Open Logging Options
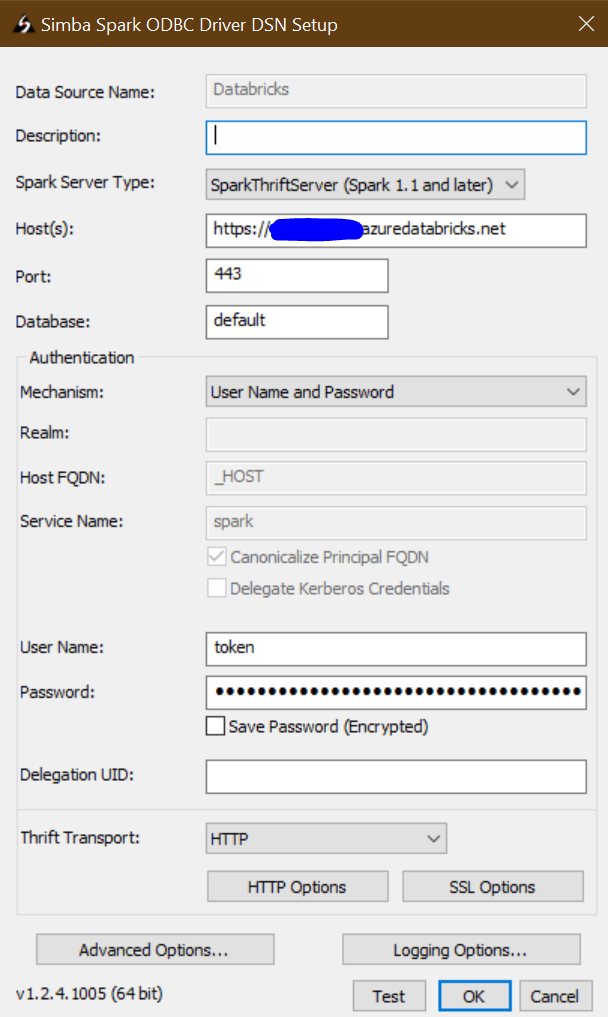 tap(461, 949)
